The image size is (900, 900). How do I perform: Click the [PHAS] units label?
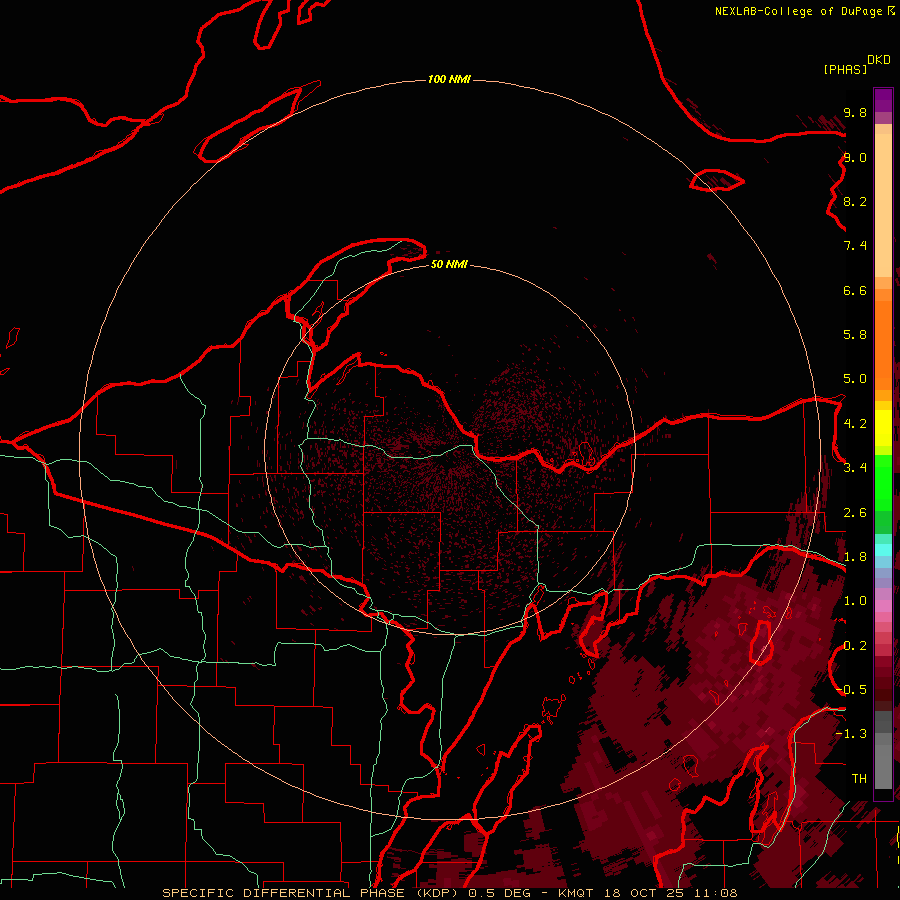coord(845,70)
